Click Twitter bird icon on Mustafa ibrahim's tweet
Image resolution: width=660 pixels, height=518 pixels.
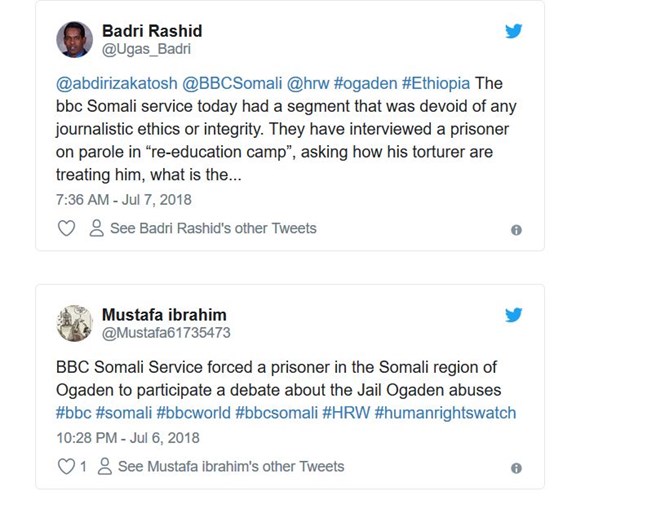tap(513, 315)
